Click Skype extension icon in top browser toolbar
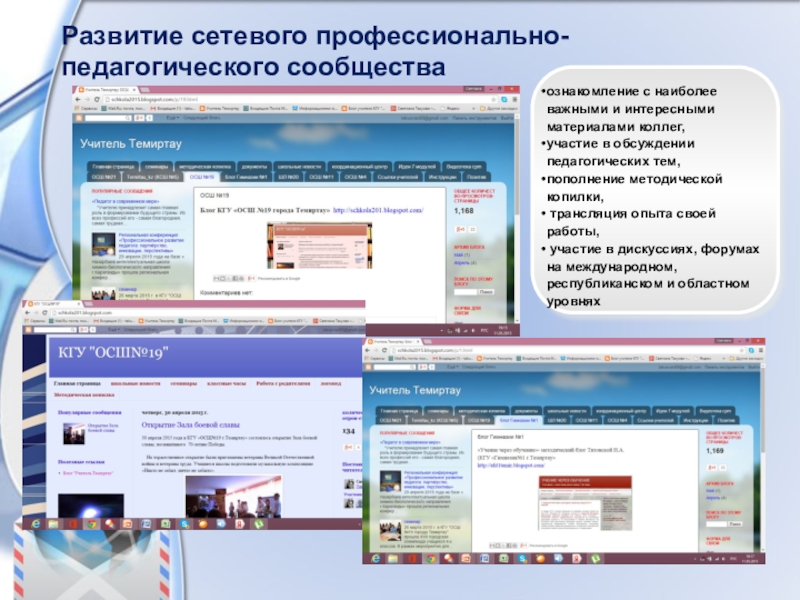 [504, 99]
